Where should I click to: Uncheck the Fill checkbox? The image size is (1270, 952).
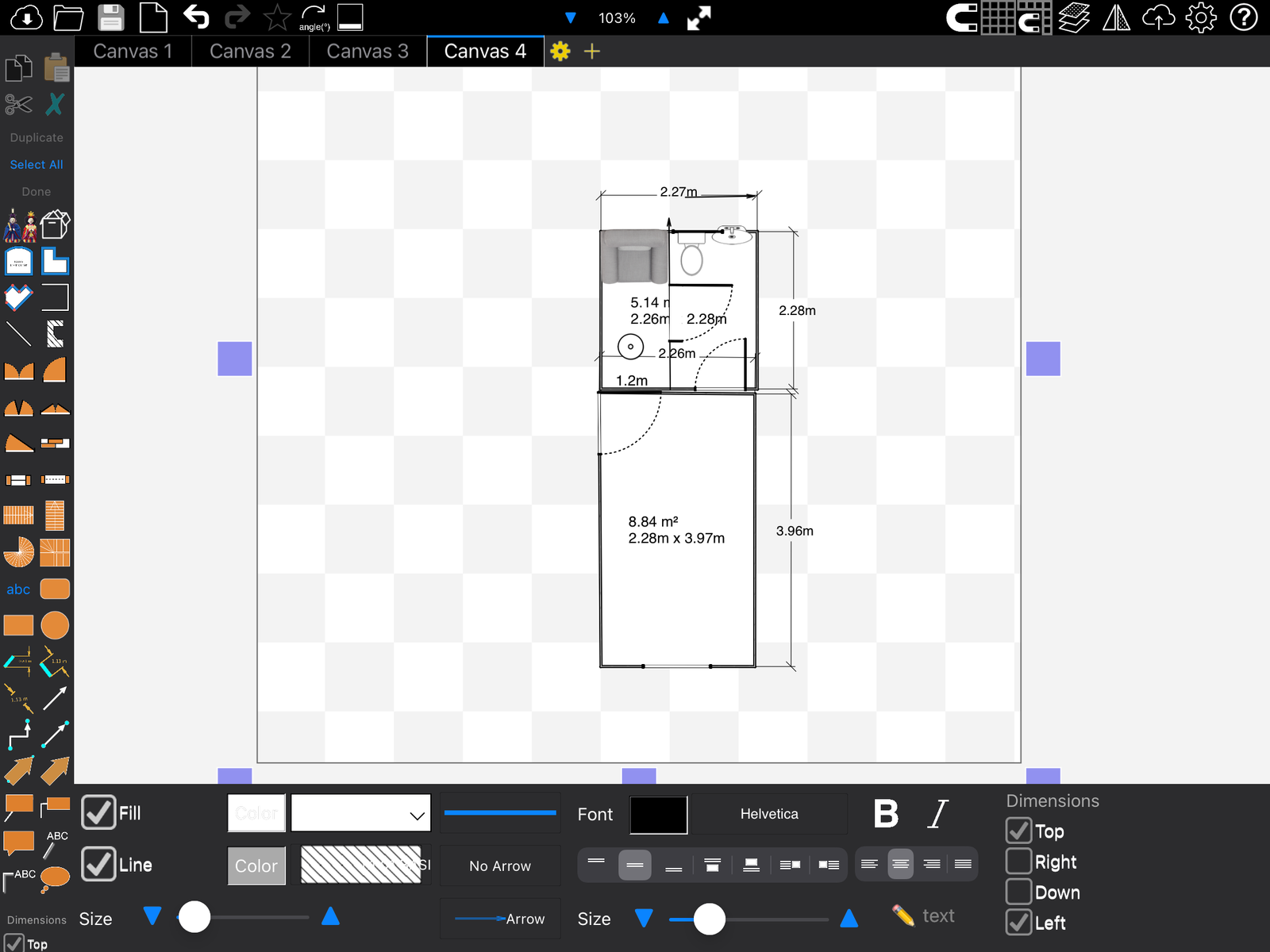point(98,812)
